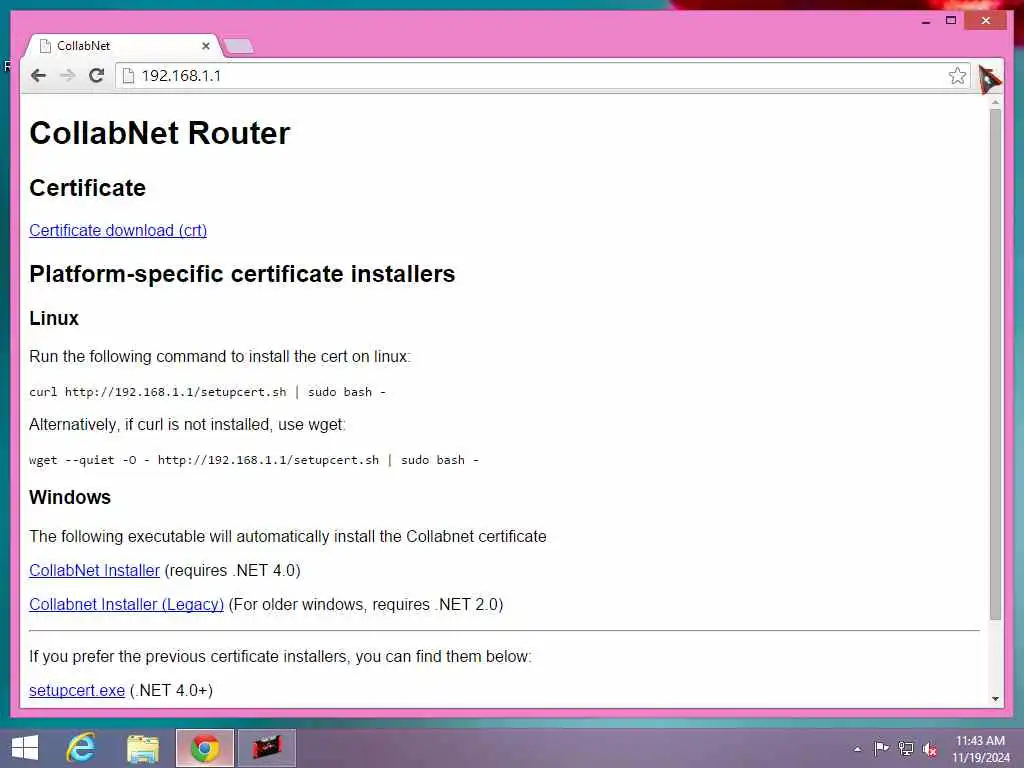Click the 'CollabNet Router' heading
Image resolution: width=1024 pixels, height=768 pixels.
click(x=159, y=133)
